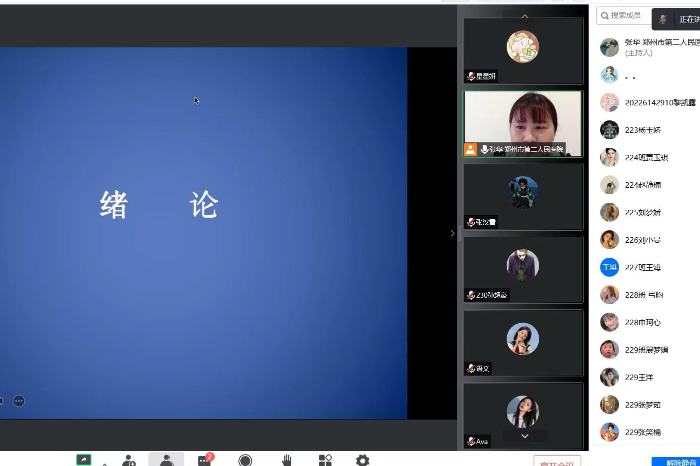The image size is (700, 466).
Task: Click the three-dot more options on slide
Action: pos(18,401)
